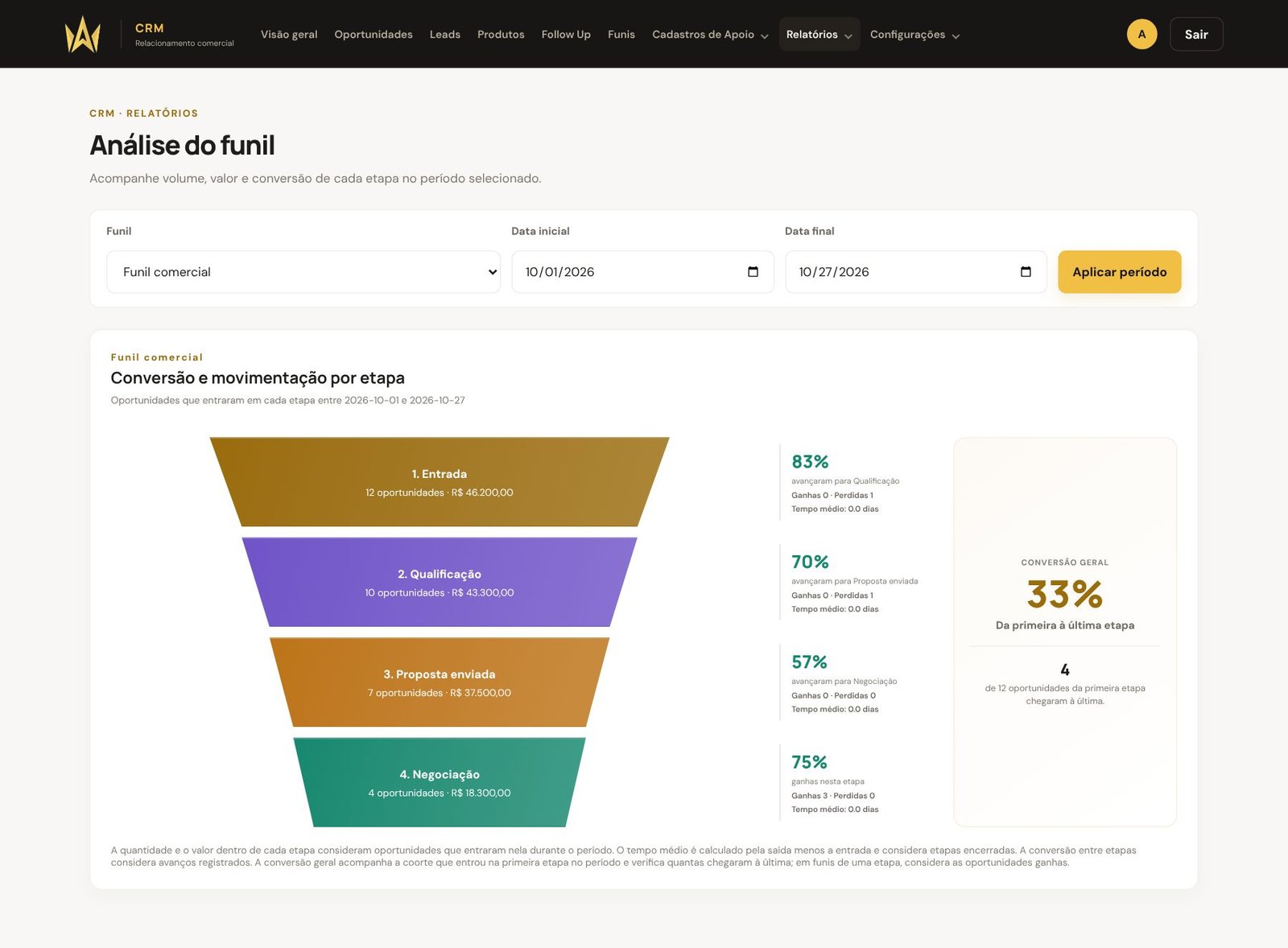Click the 57% conversion value
The height and width of the screenshot is (948, 1288).
click(809, 662)
